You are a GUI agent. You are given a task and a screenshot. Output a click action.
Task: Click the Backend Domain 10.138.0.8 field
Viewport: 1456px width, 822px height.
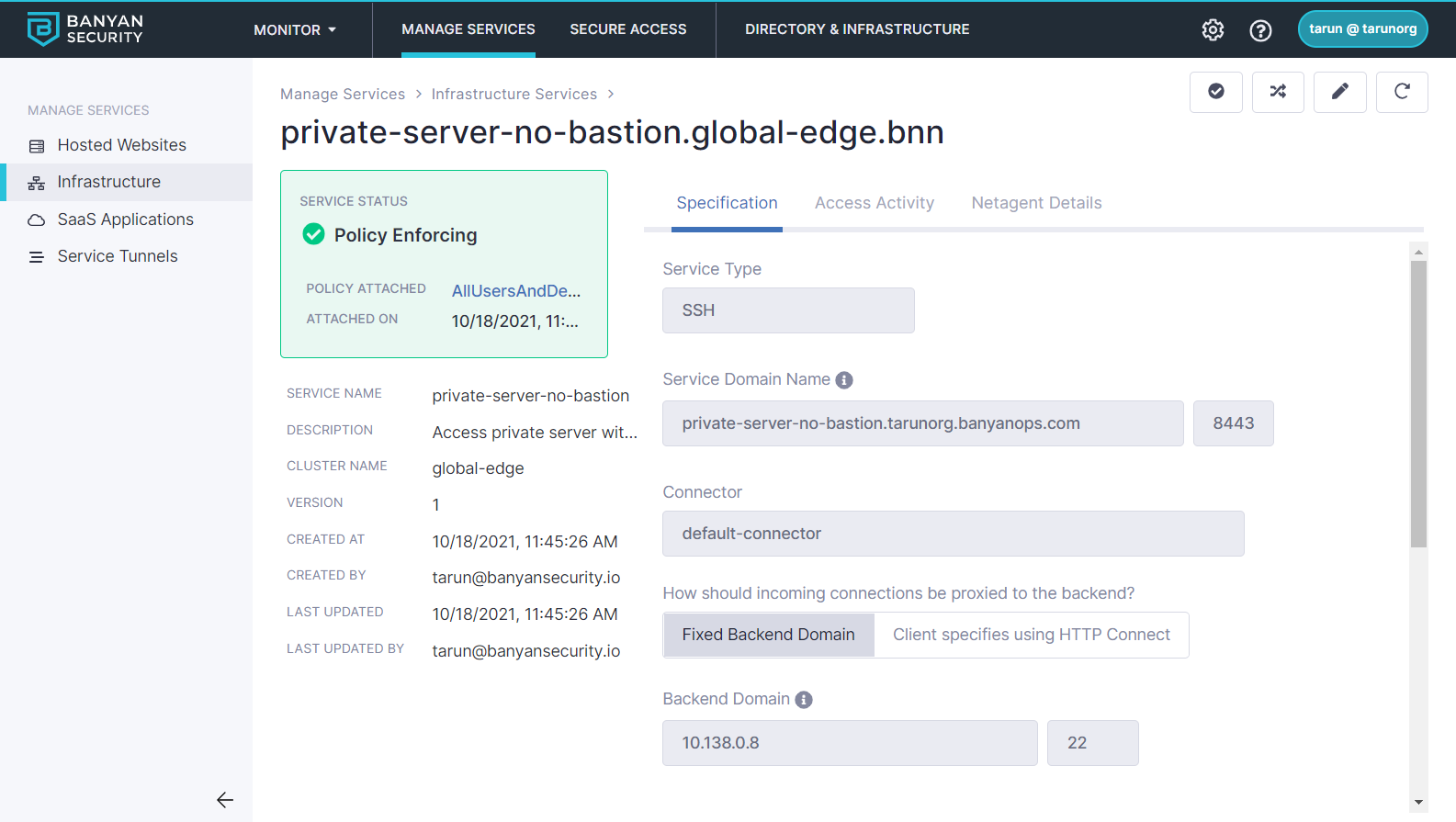849,743
